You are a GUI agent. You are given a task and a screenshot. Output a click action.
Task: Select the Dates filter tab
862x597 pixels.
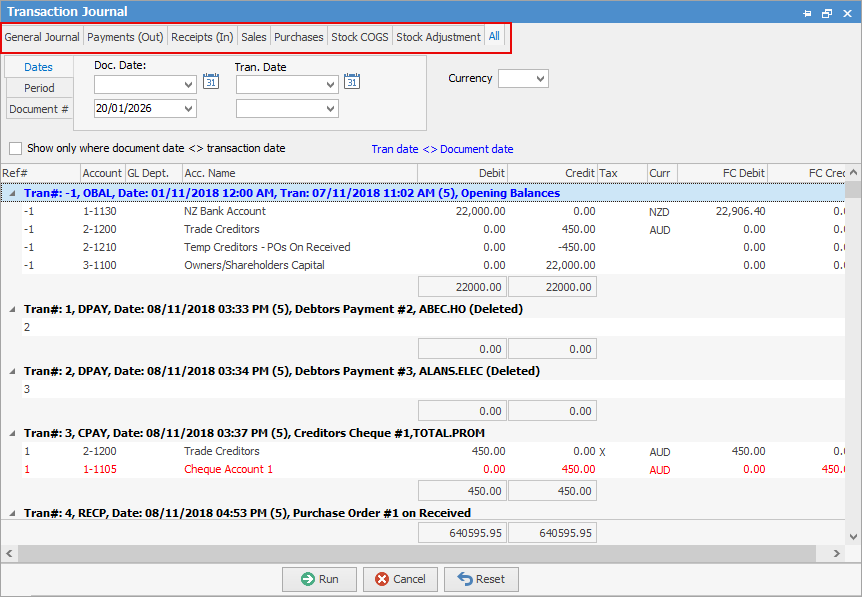[x=38, y=67]
